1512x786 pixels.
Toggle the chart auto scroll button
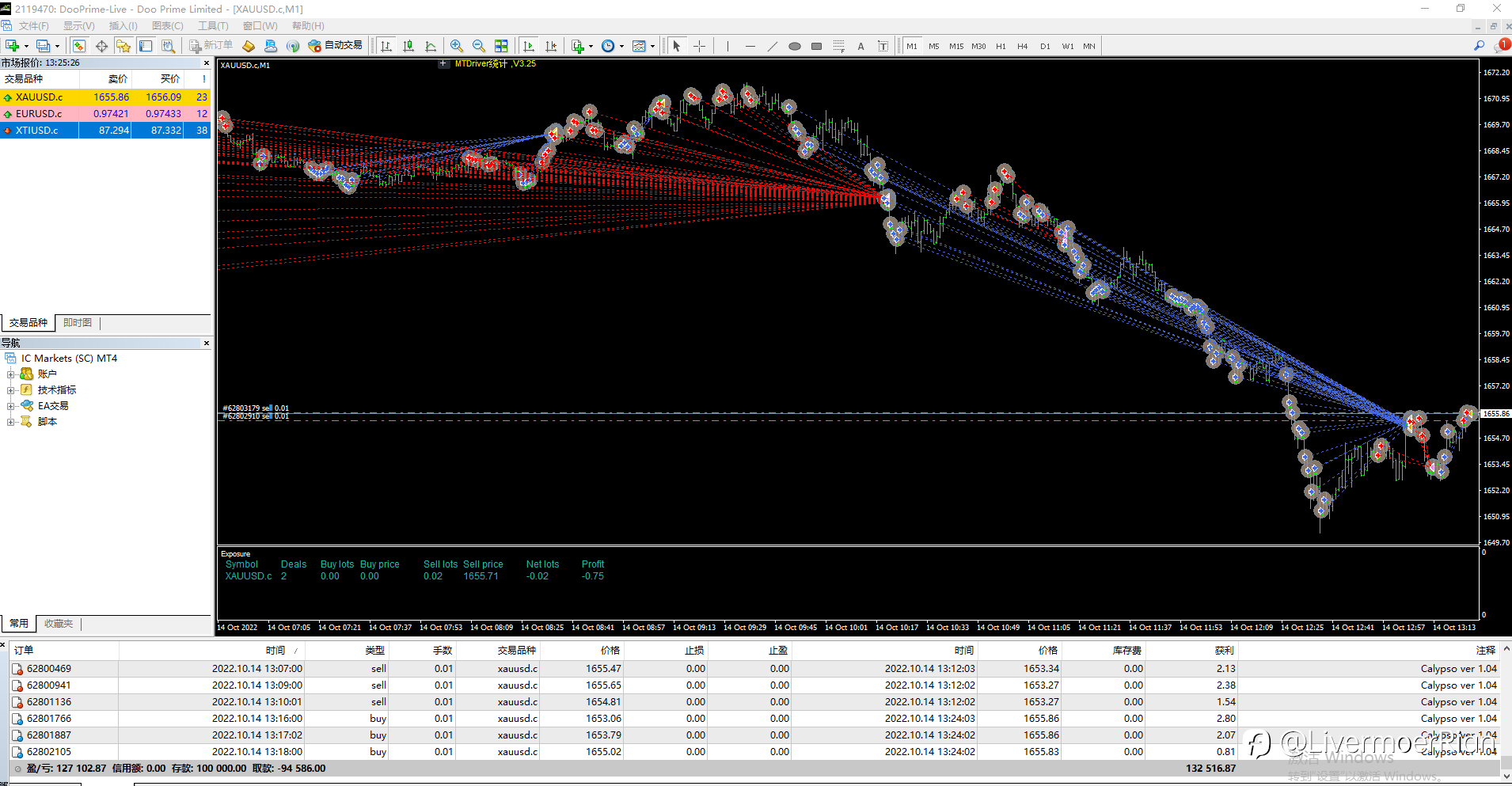[x=529, y=46]
